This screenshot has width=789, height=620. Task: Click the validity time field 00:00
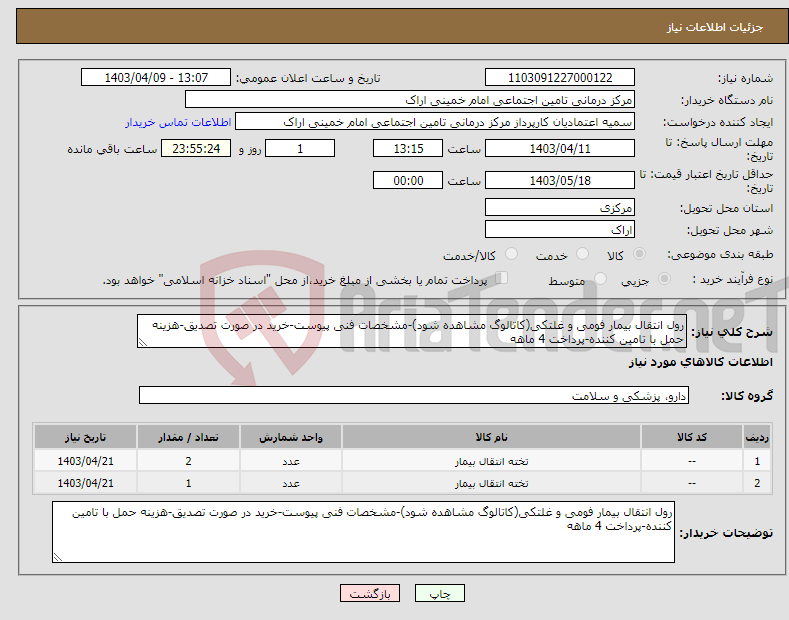408,180
